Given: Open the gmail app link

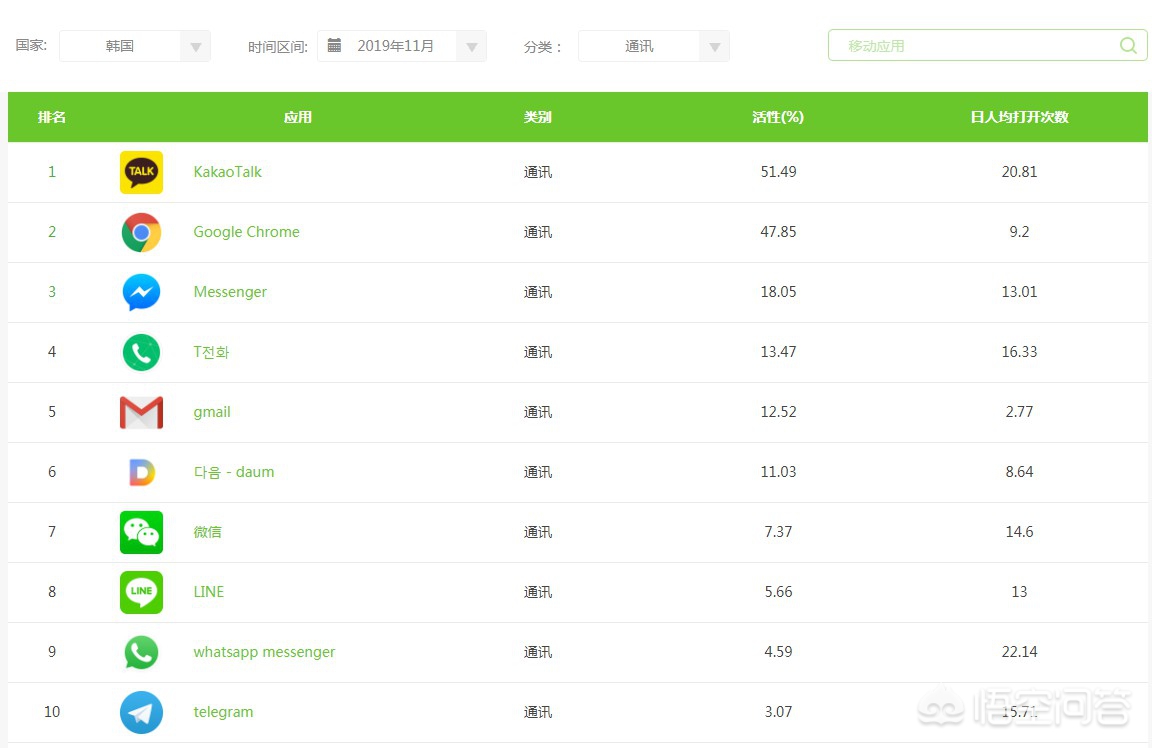Looking at the screenshot, I should pyautogui.click(x=212, y=412).
